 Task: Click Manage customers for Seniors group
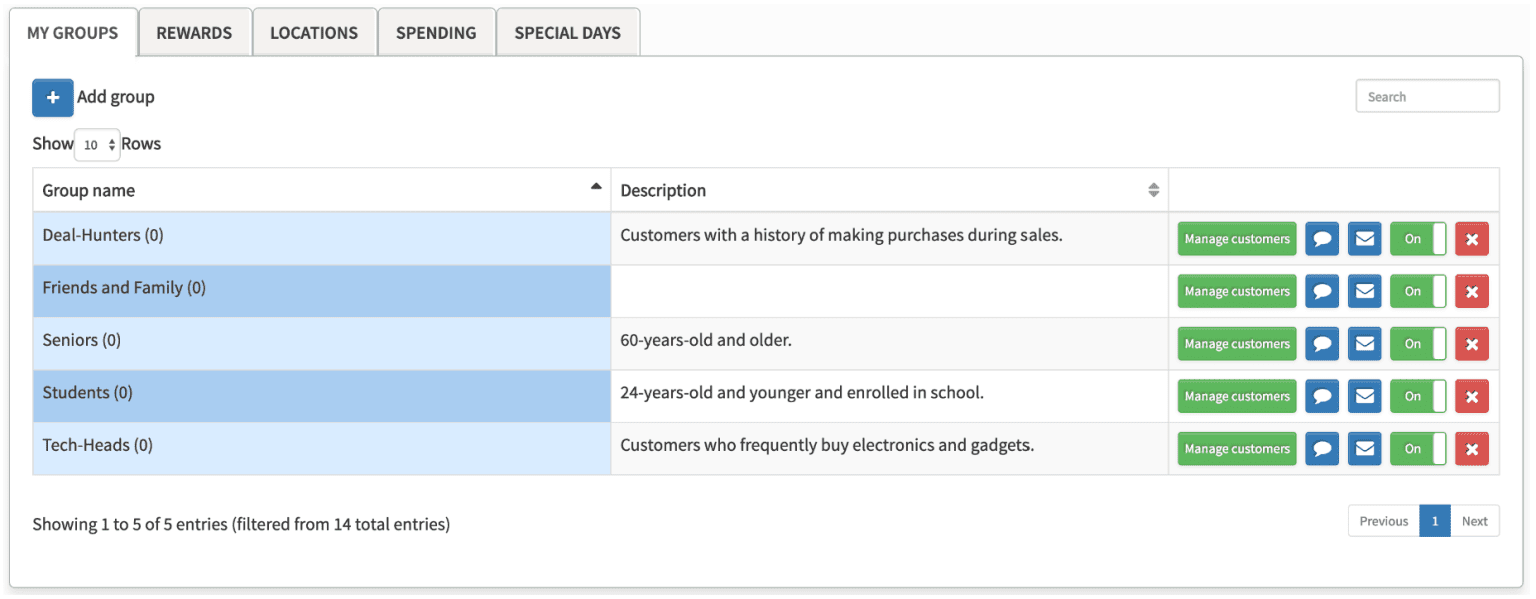pyautogui.click(x=1236, y=344)
